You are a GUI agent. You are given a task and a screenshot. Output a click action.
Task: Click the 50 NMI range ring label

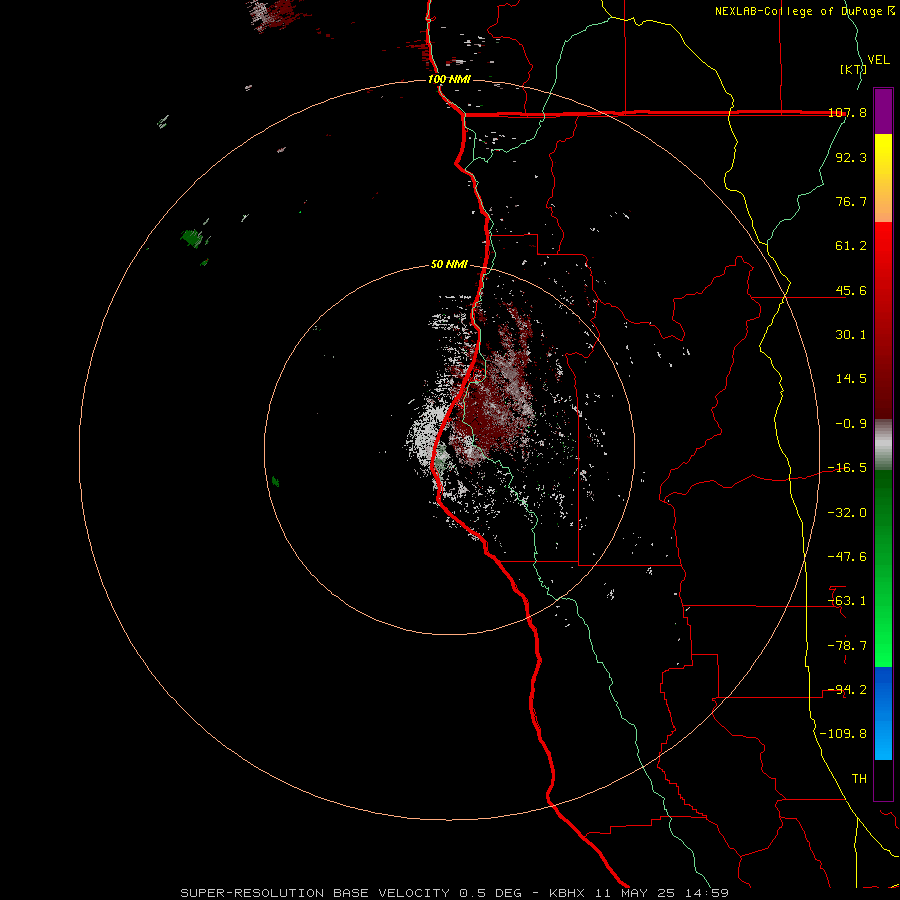click(x=449, y=264)
